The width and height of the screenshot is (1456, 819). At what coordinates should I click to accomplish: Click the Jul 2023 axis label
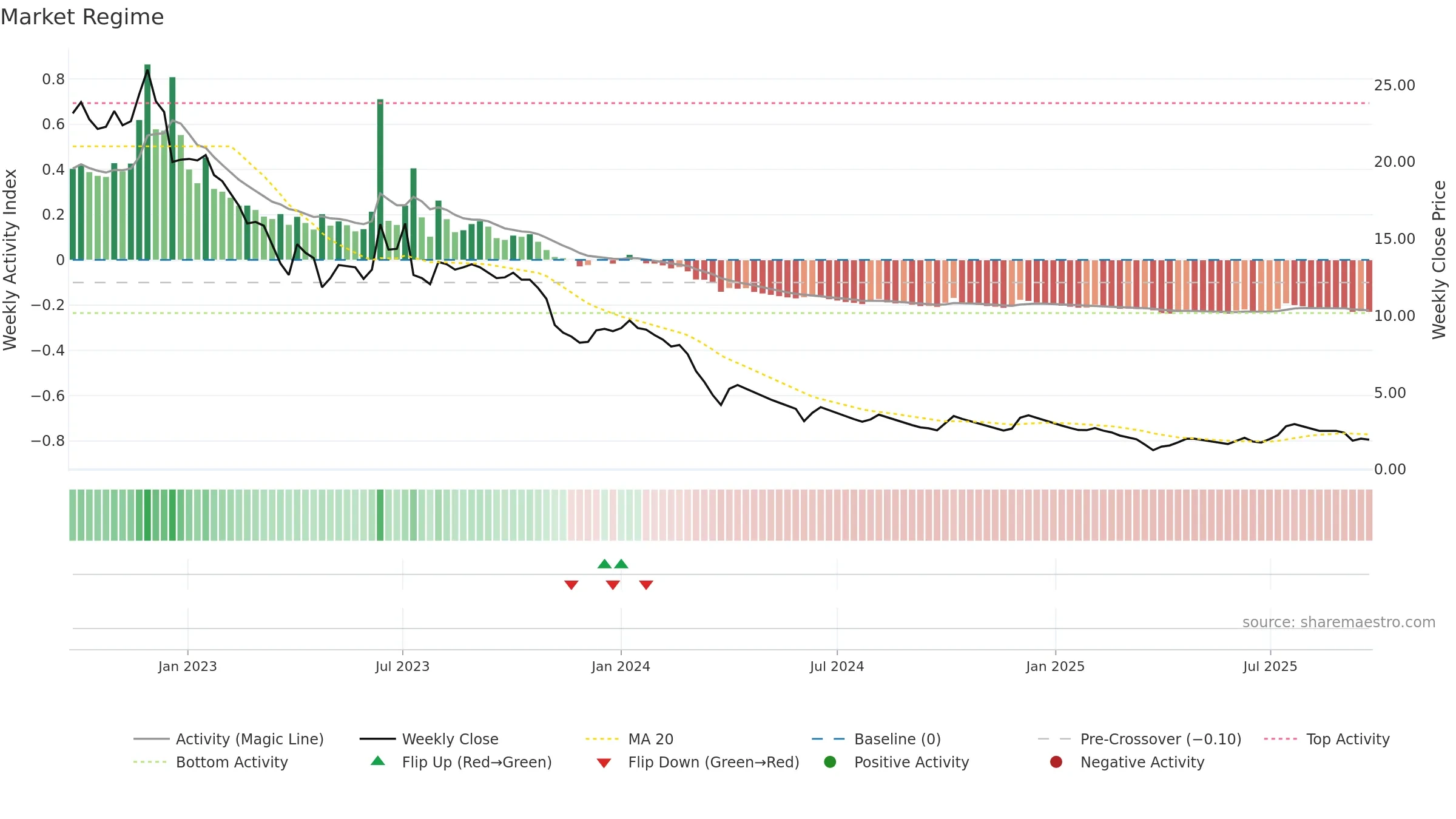tap(402, 666)
